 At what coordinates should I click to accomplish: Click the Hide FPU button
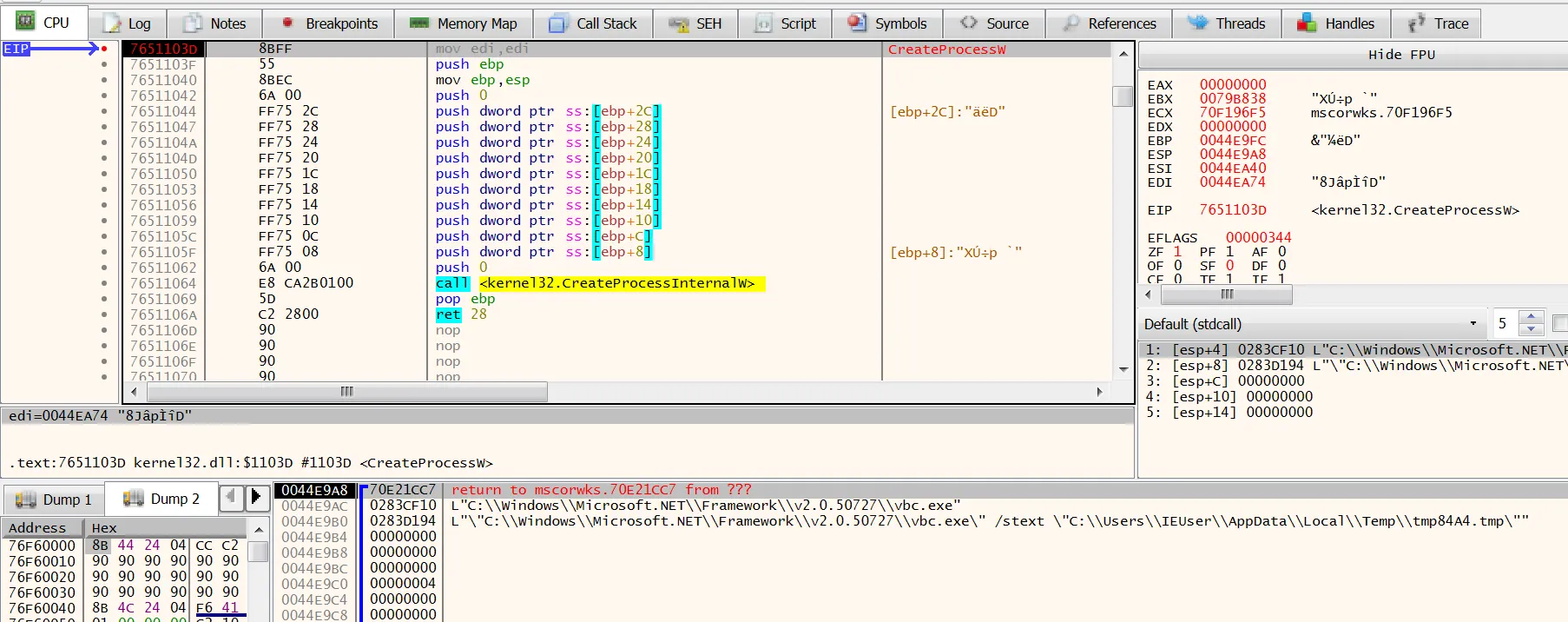[x=1401, y=55]
